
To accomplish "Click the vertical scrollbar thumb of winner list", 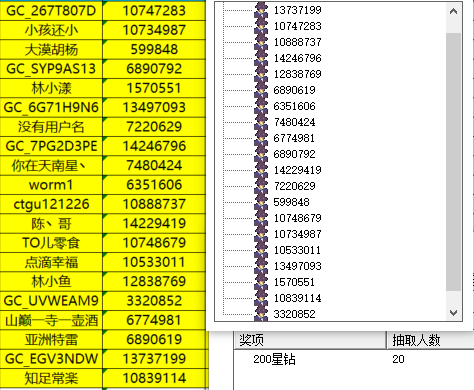I will coord(453,162).
